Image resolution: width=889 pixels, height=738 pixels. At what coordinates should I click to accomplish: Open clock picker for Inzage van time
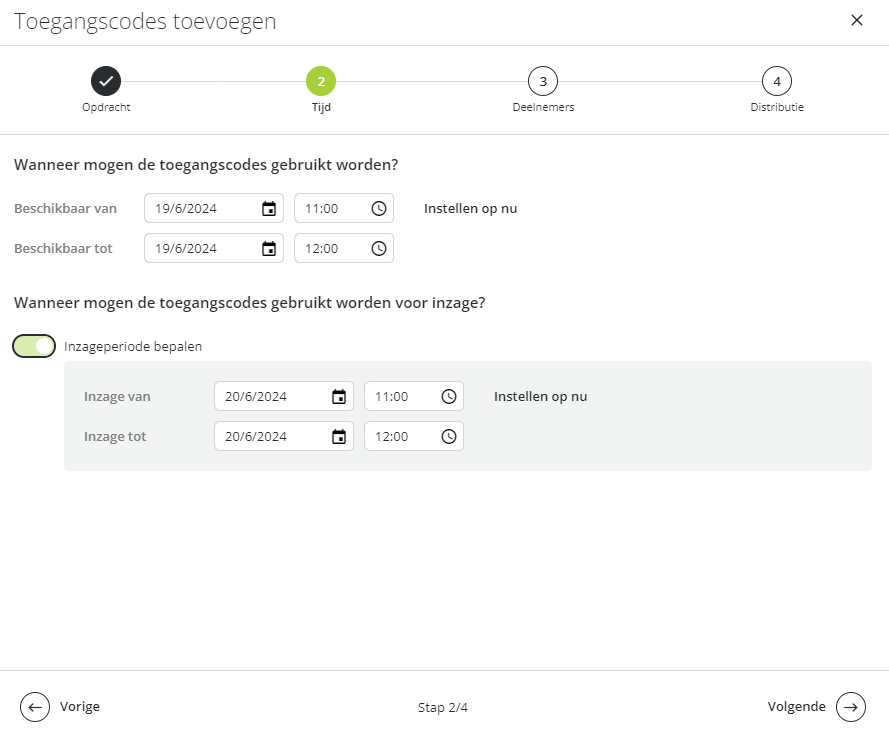click(x=448, y=397)
